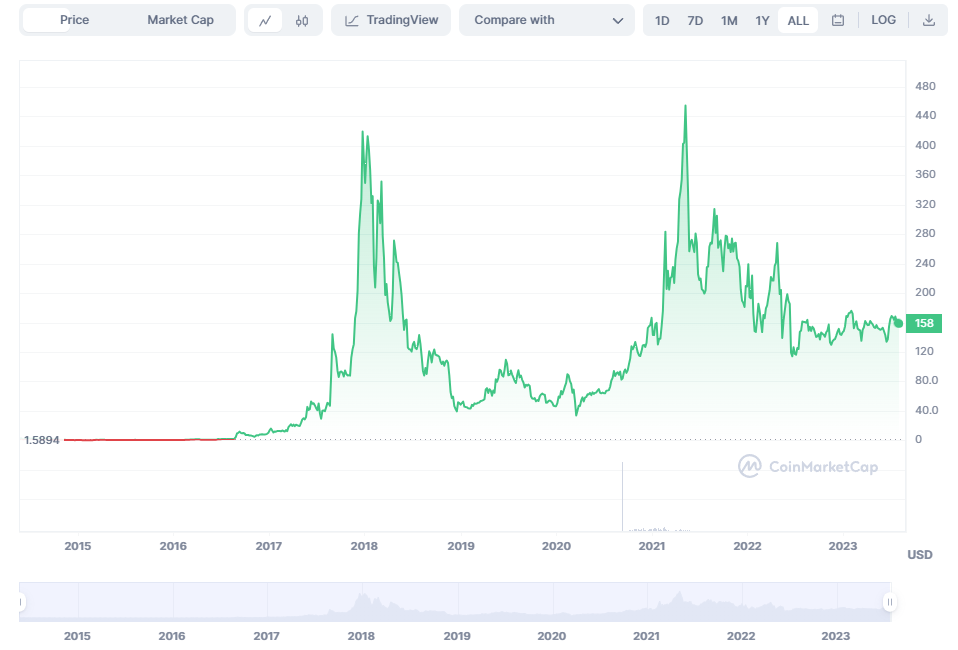Click the ALL time range button

[x=797, y=19]
